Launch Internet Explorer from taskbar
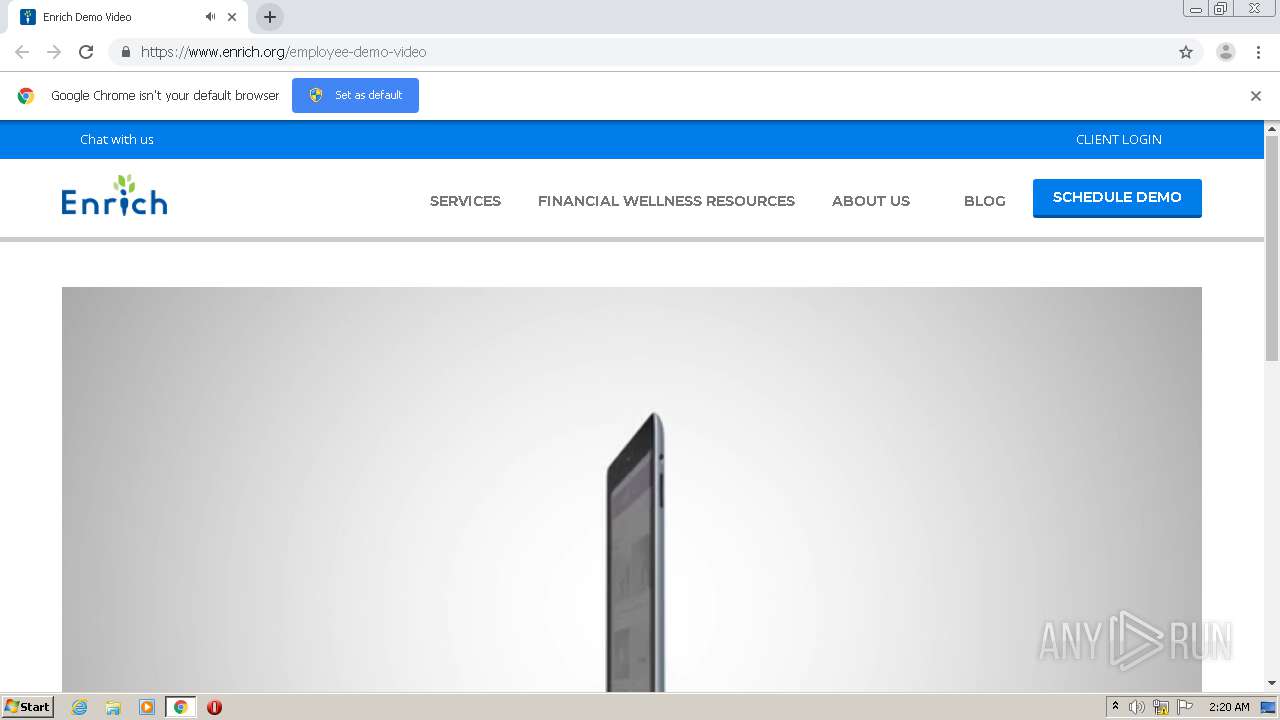Viewport: 1280px width, 720px height. [x=79, y=707]
